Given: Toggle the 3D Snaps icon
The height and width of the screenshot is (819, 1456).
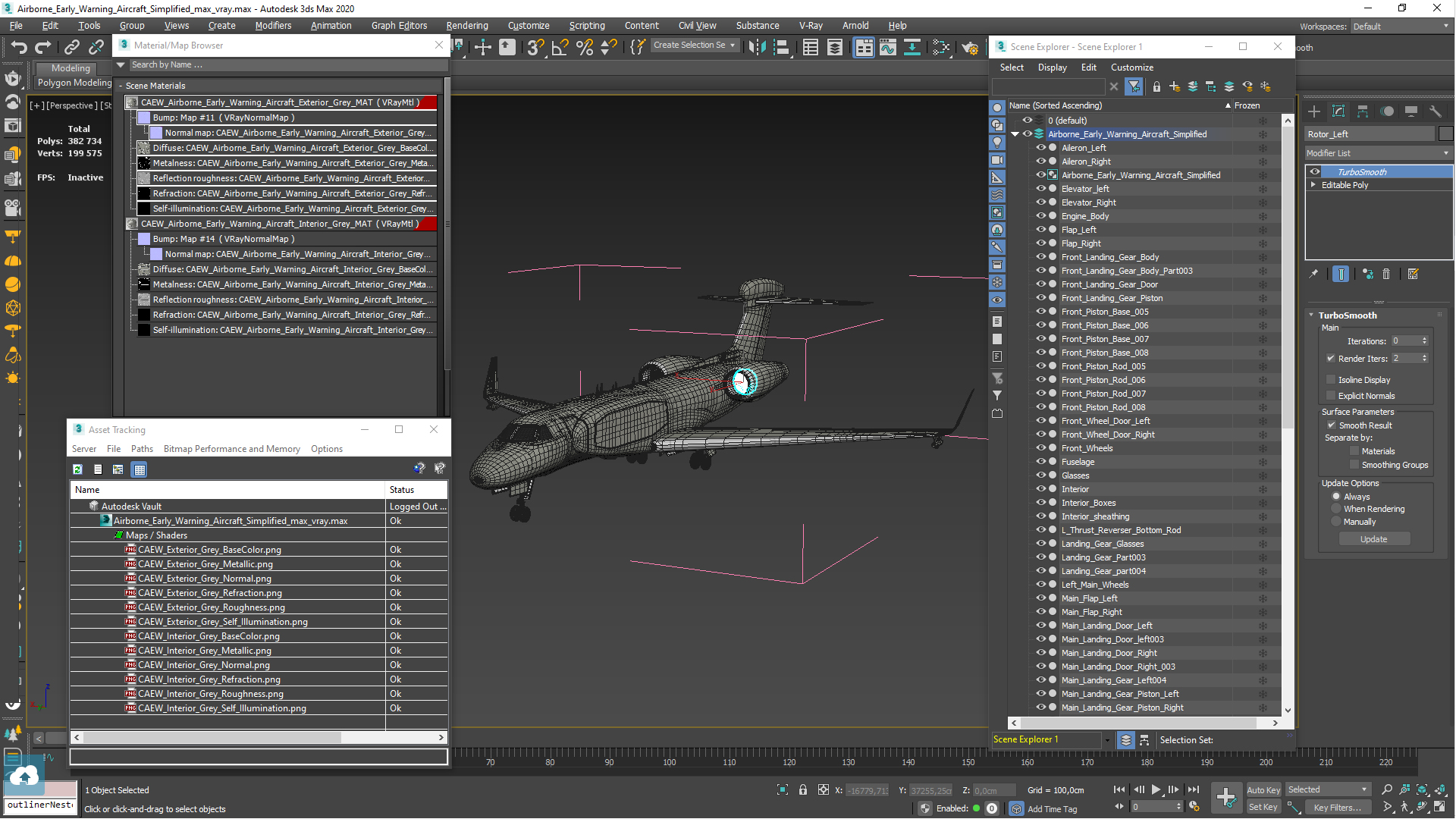Looking at the screenshot, I should pos(535,47).
